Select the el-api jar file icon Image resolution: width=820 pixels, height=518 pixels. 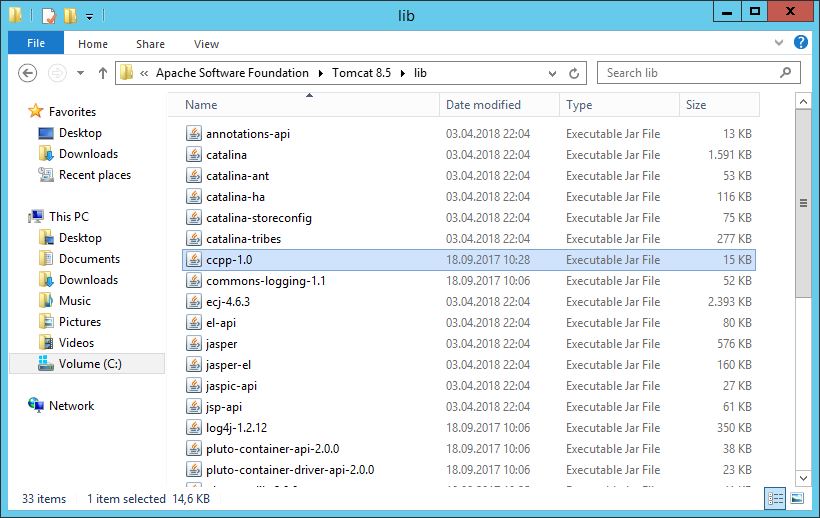193,323
